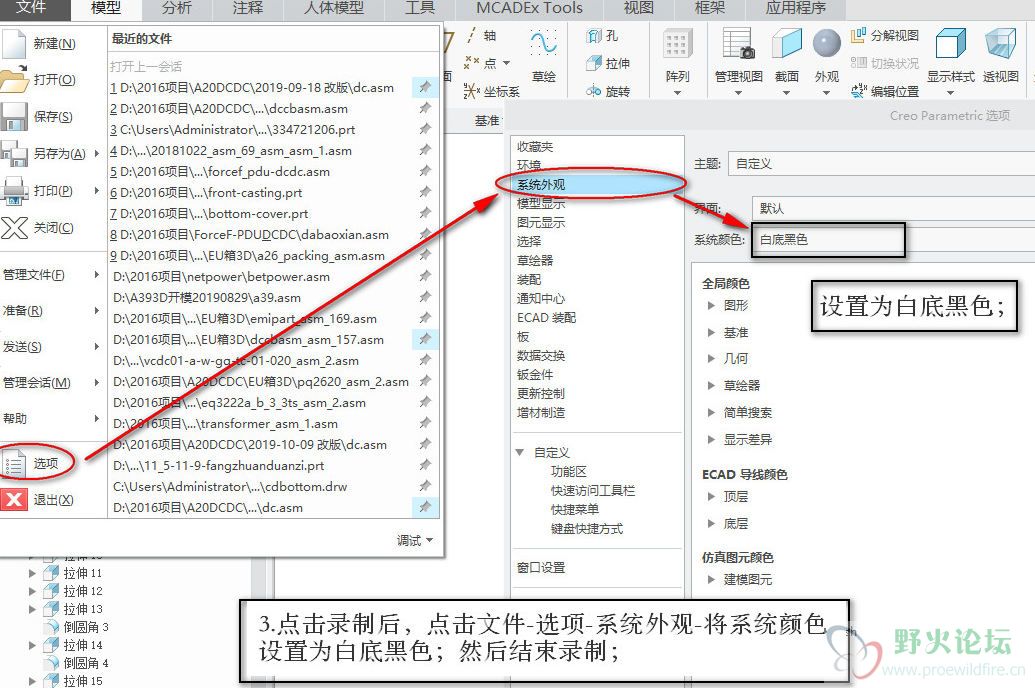Expand Geometry (几何) color group

tap(711, 359)
